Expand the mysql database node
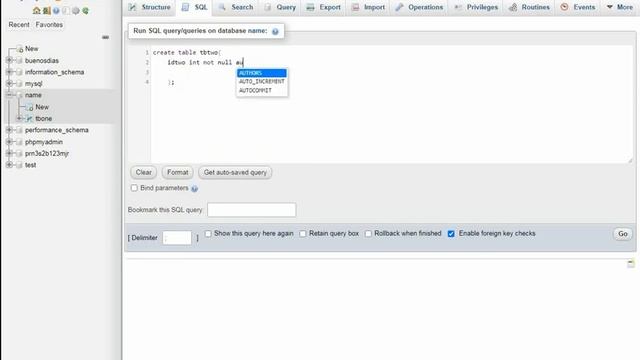The height and width of the screenshot is (360, 640). pos(9,83)
